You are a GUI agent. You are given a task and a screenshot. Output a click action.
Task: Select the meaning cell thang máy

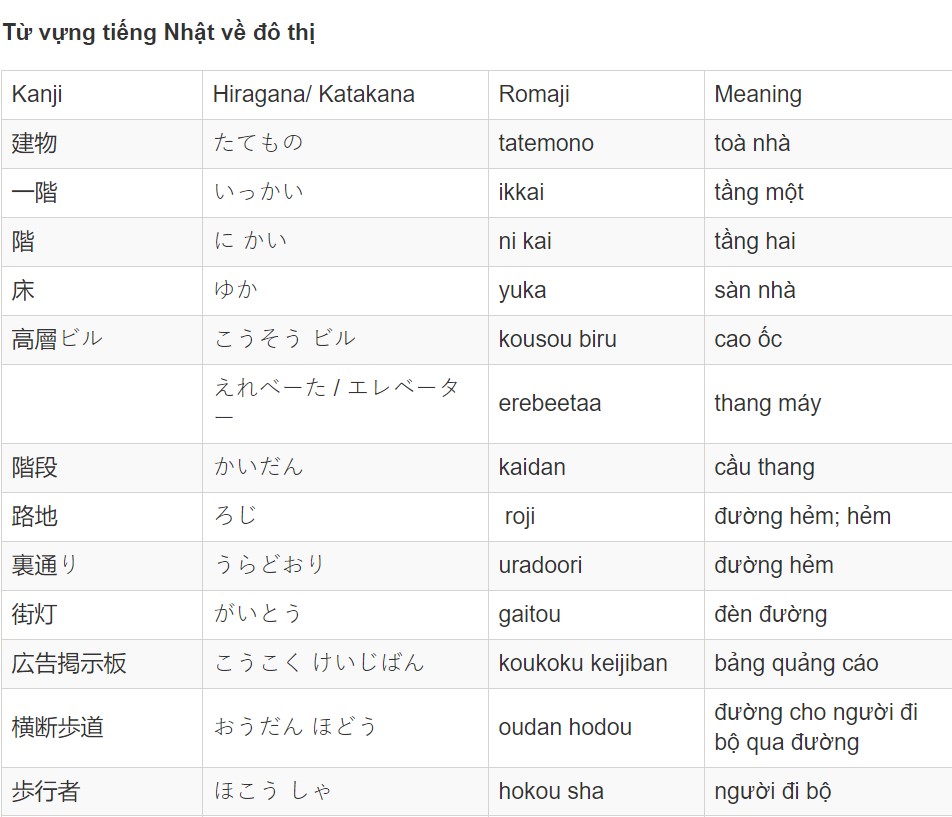click(828, 404)
